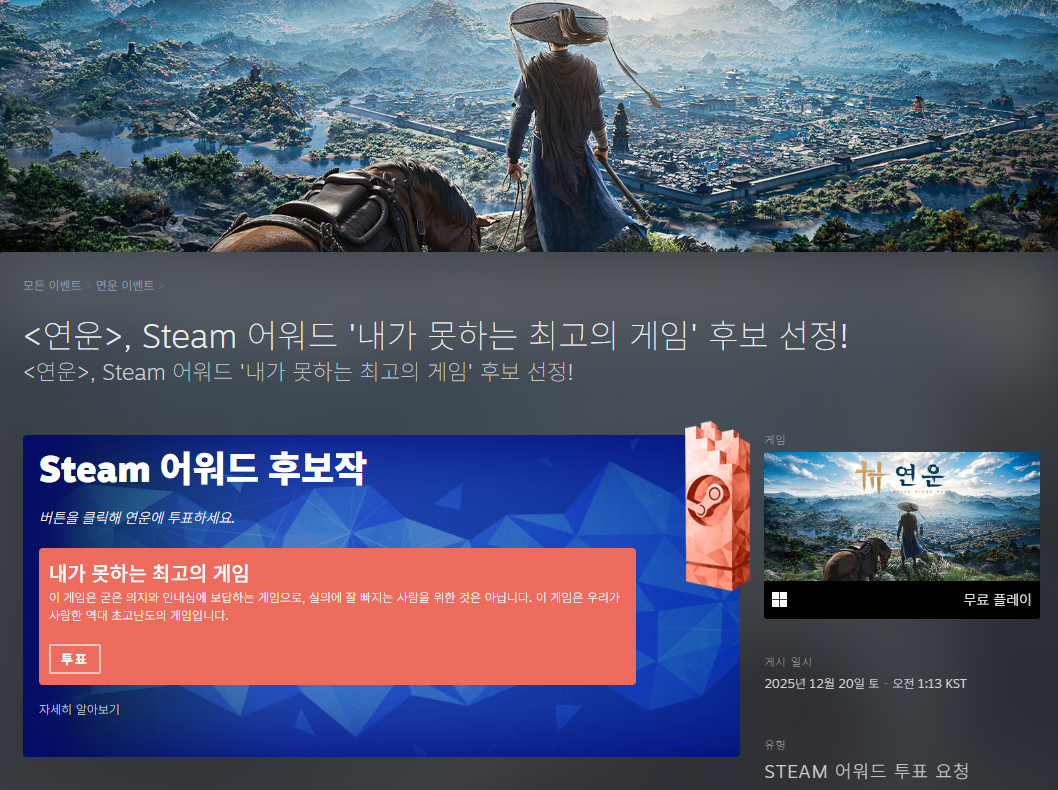1058x790 pixels.
Task: Click the 무료 플레이 label
Action: [997, 600]
